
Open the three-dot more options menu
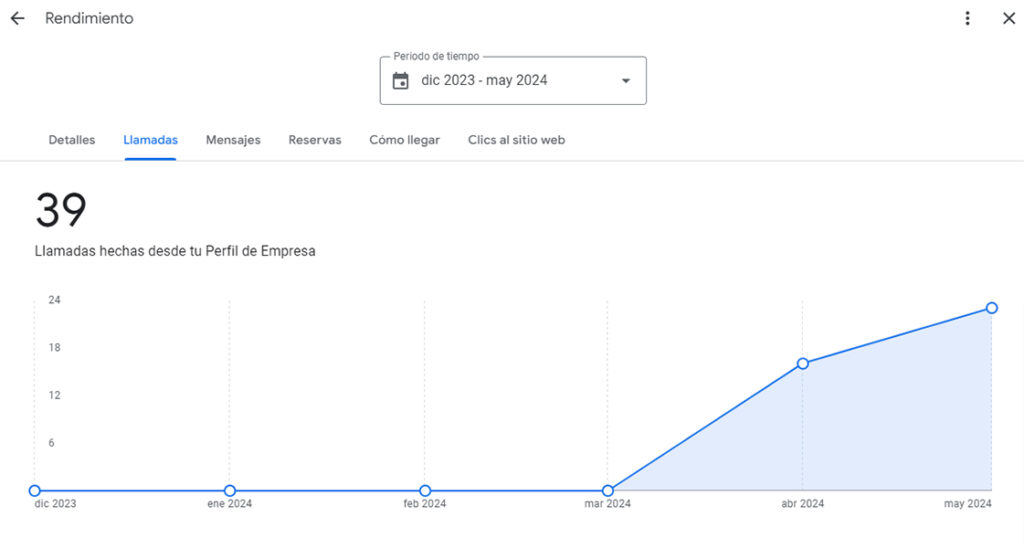point(967,19)
